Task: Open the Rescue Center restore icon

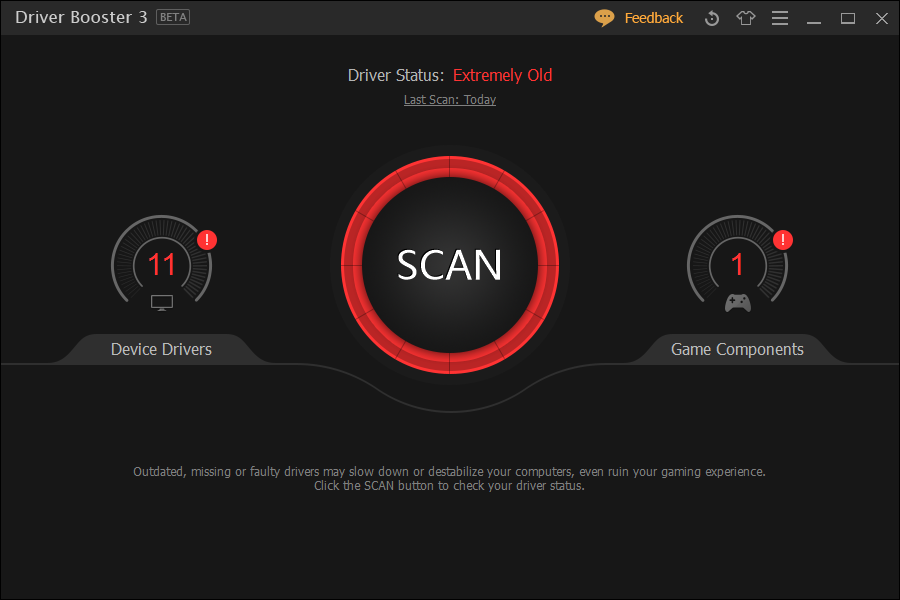Action: tap(712, 18)
